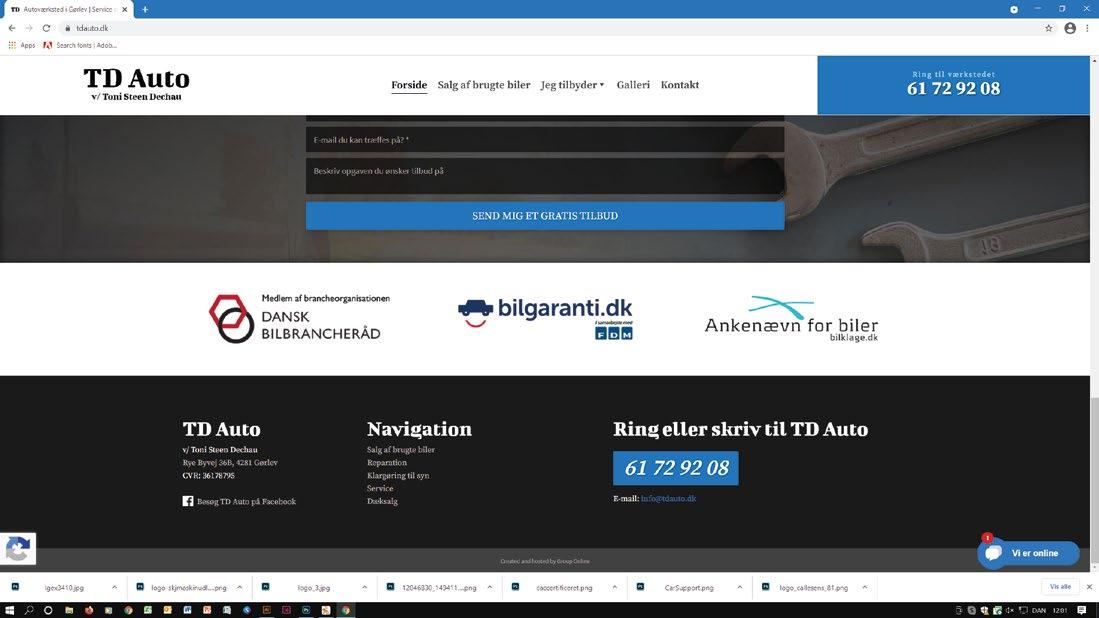Switch input language via DAN indicator
The image size is (1099, 618).
point(1039,610)
